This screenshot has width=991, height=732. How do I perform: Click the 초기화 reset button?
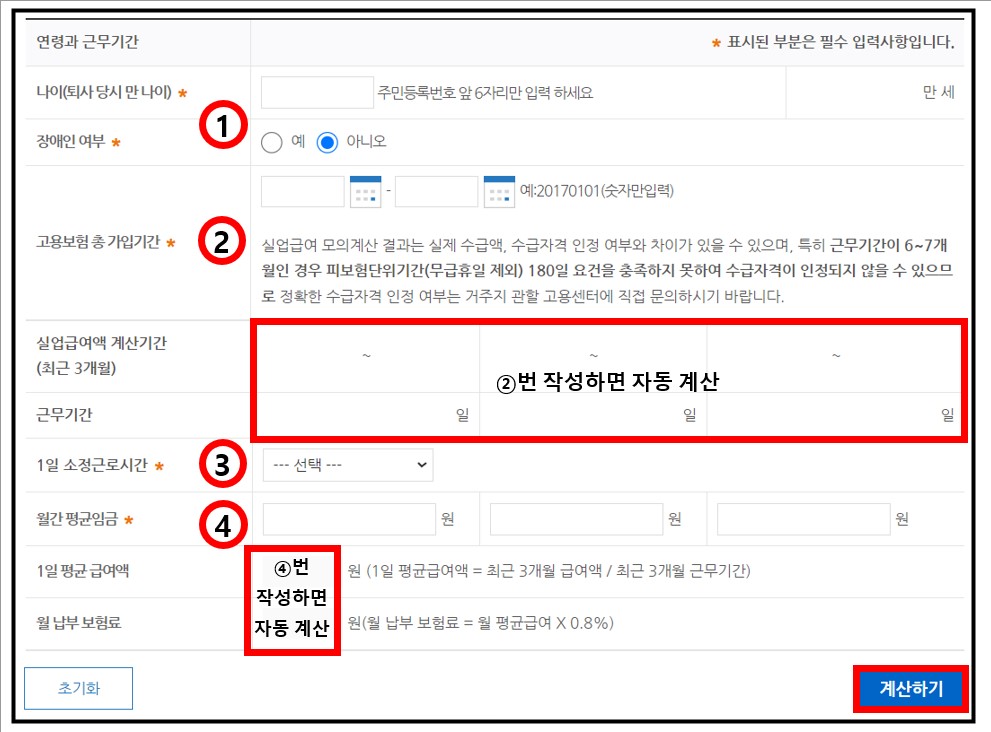click(78, 688)
